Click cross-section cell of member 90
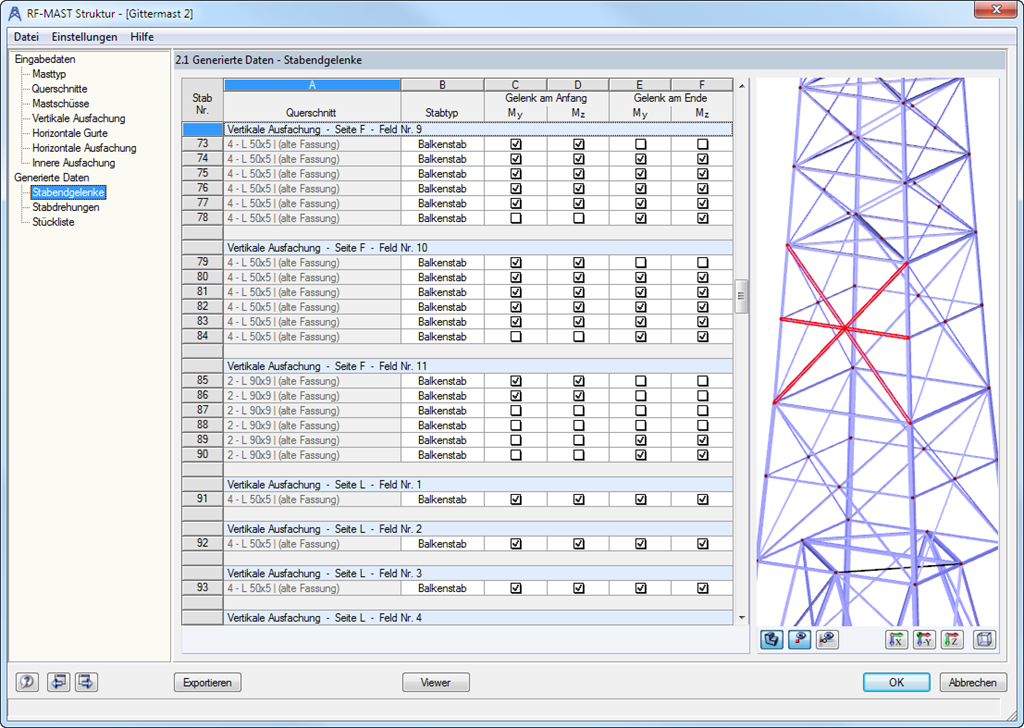The height and width of the screenshot is (728, 1024). click(x=312, y=455)
